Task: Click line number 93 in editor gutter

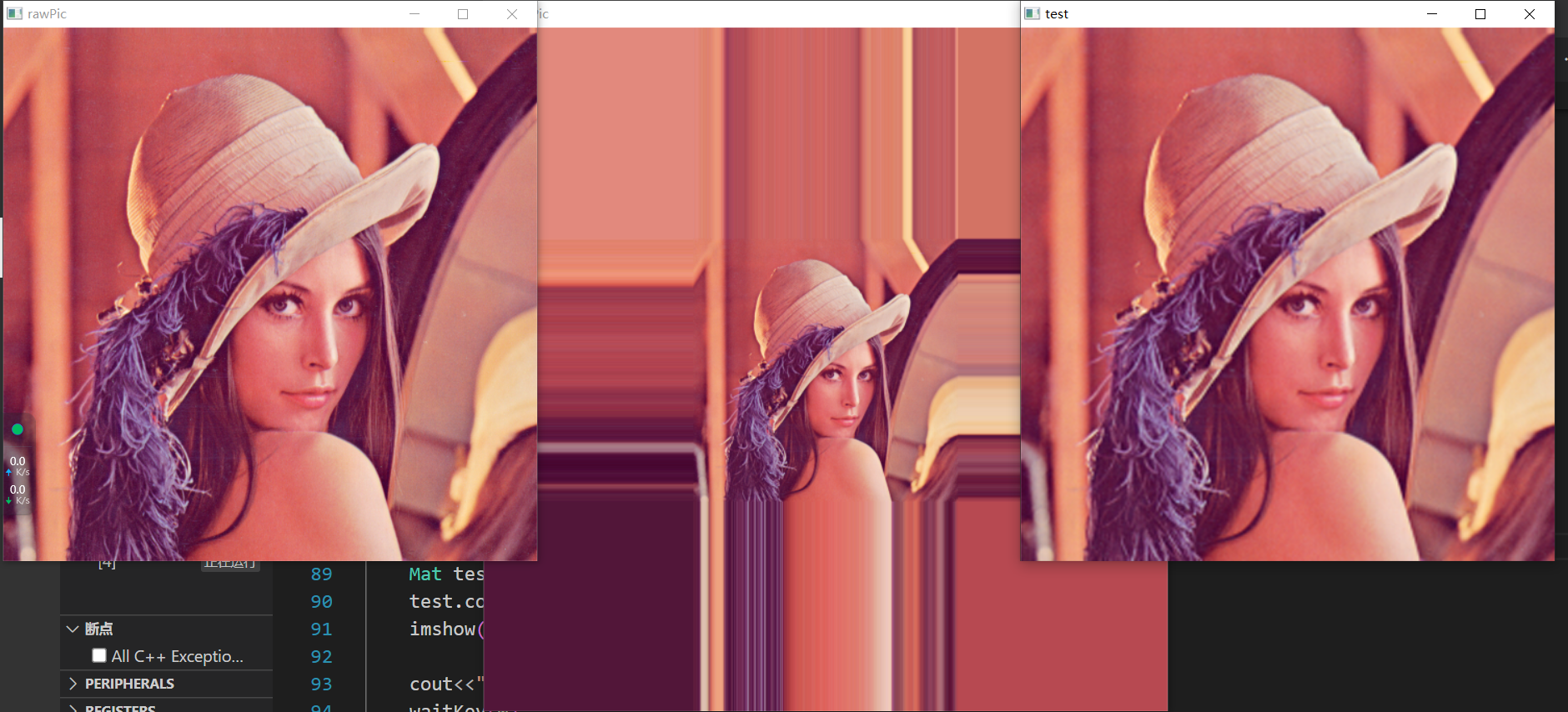Action: click(x=321, y=684)
